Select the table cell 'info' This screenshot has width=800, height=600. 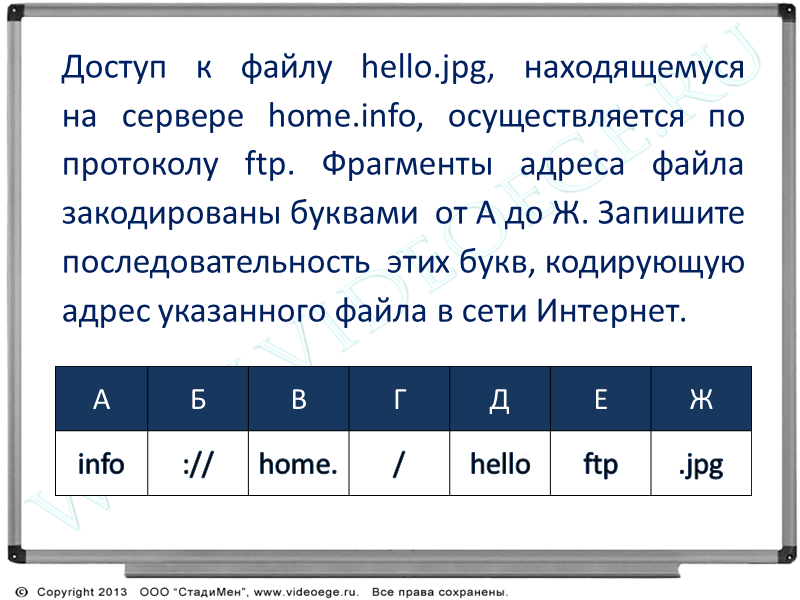pyautogui.click(x=102, y=463)
